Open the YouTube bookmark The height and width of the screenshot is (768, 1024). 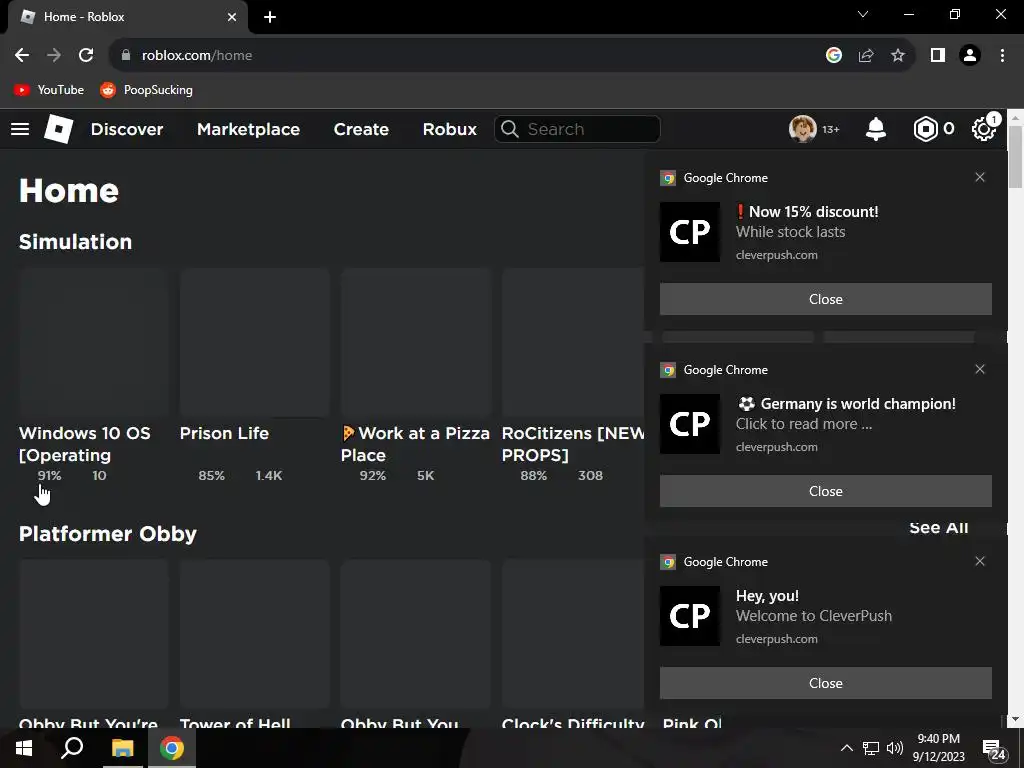click(x=49, y=89)
